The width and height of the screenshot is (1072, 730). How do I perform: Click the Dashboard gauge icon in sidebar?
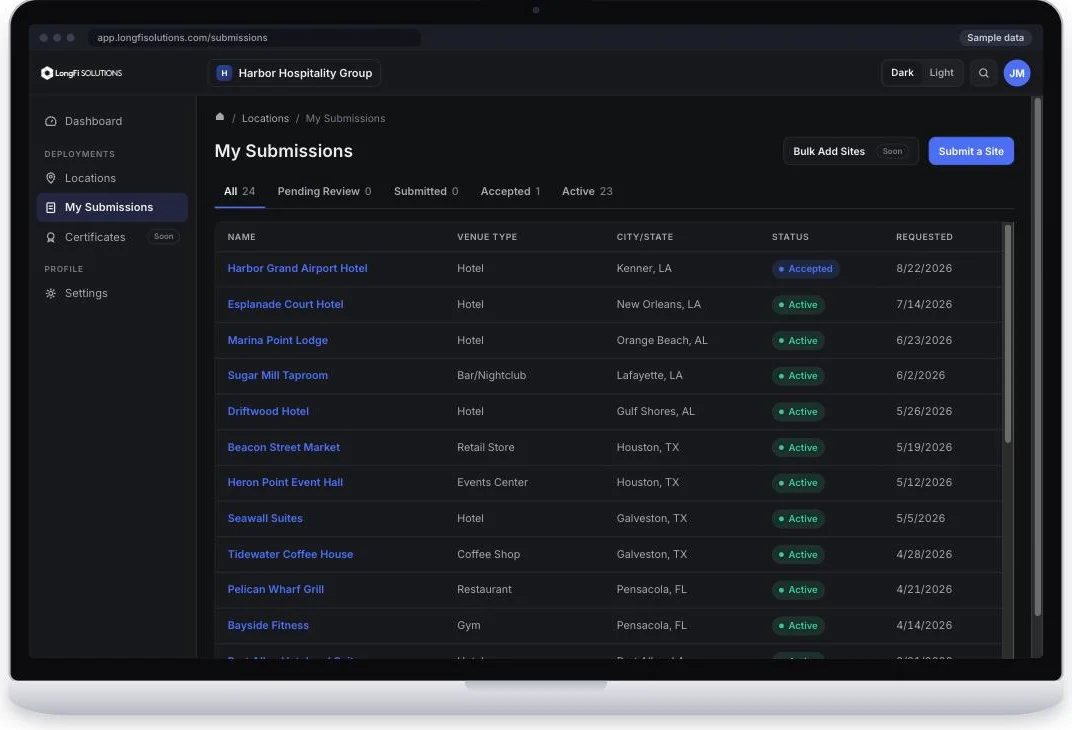pos(51,121)
